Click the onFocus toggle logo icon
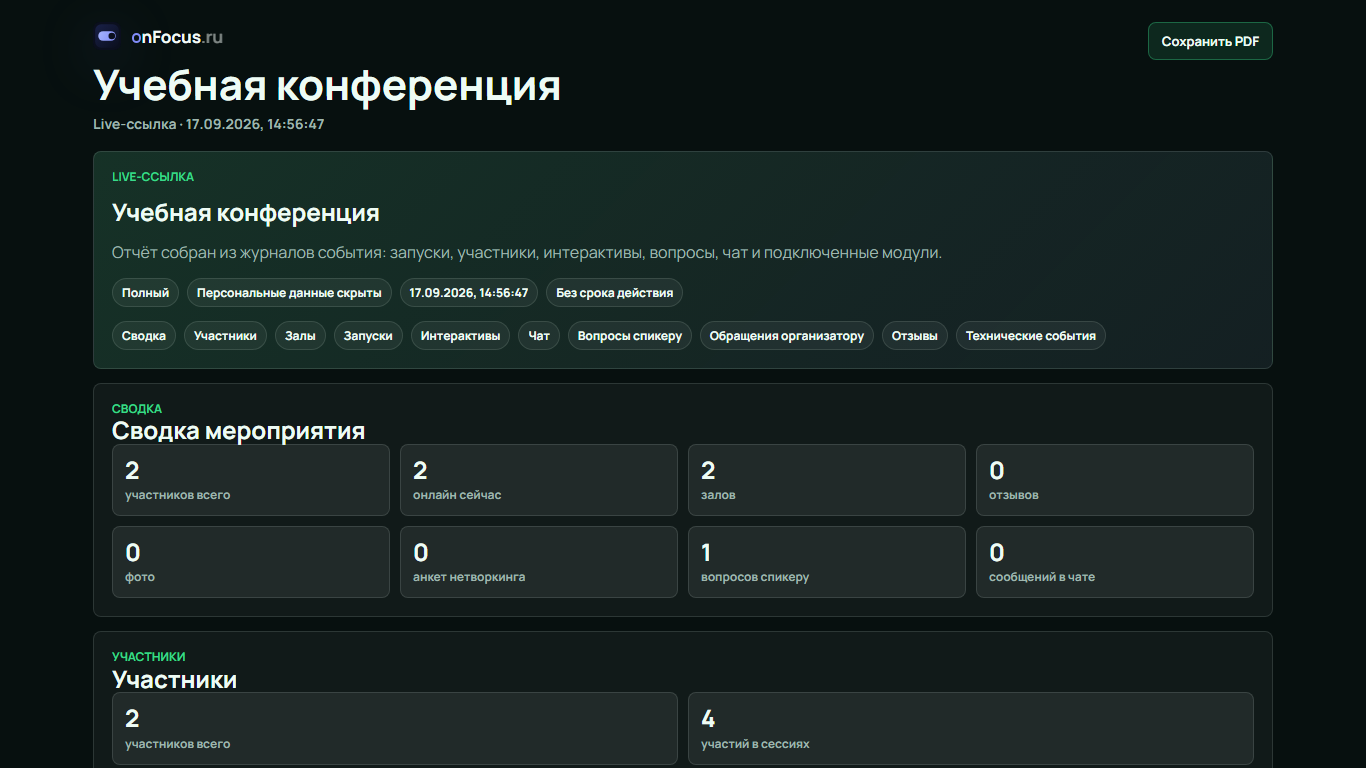Screen dimensions: 1366x768 coord(107,36)
